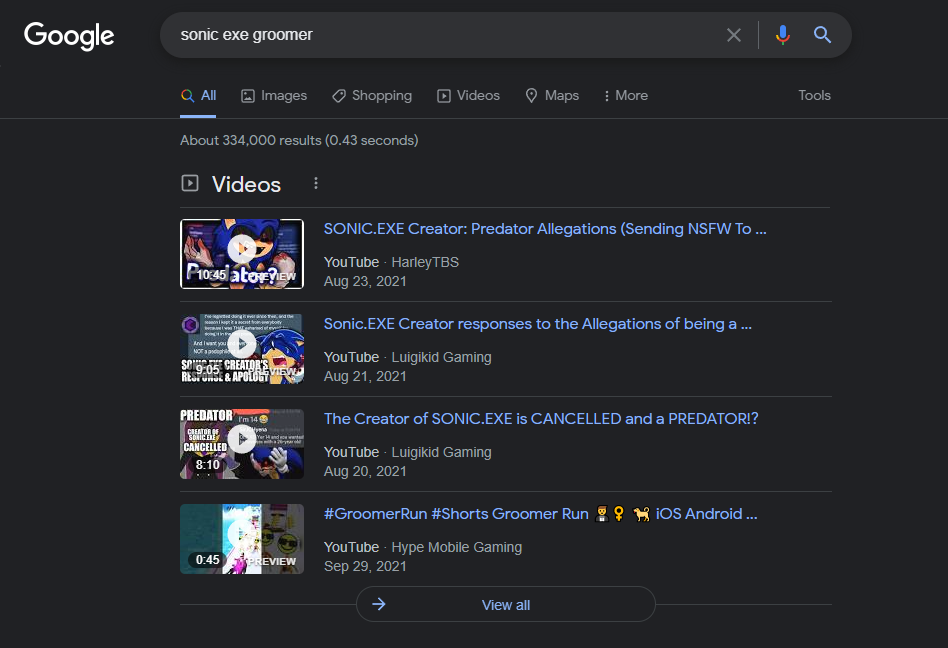Open the Predator Allegations video link
This screenshot has height=648, width=948.
[545, 229]
